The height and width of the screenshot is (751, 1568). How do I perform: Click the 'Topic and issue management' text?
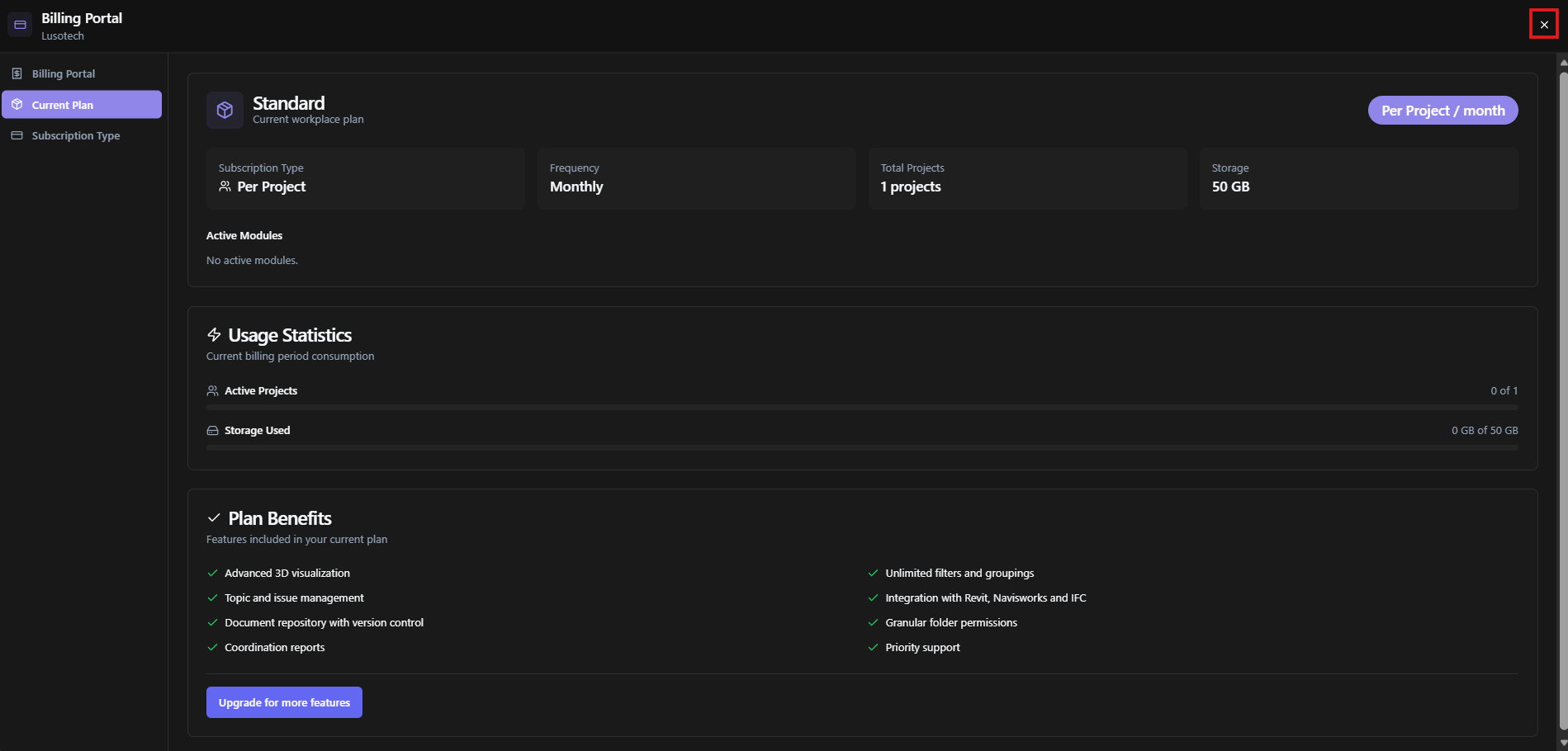click(x=294, y=597)
